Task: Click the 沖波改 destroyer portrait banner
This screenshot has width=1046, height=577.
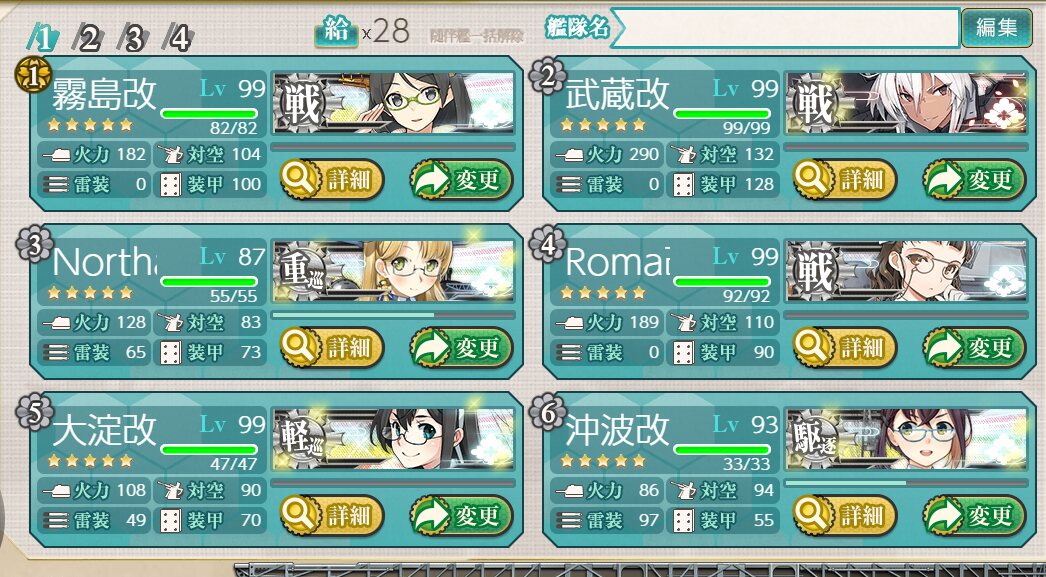Action: click(907, 439)
